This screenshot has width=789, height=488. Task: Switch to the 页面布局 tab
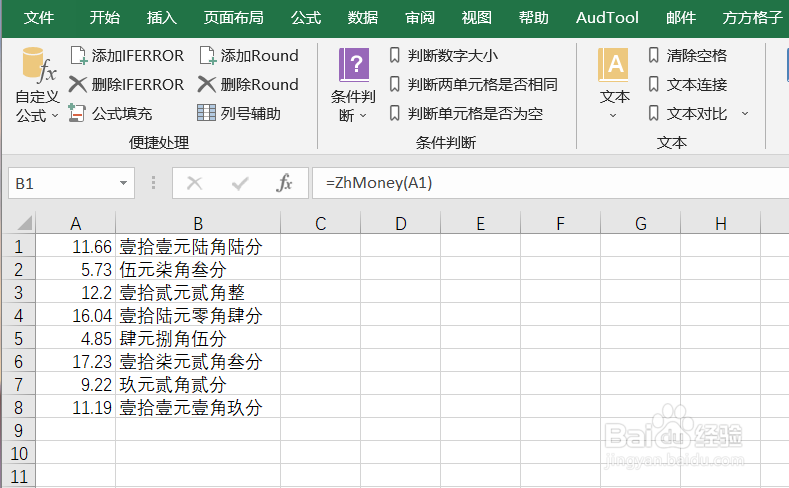coord(233,18)
